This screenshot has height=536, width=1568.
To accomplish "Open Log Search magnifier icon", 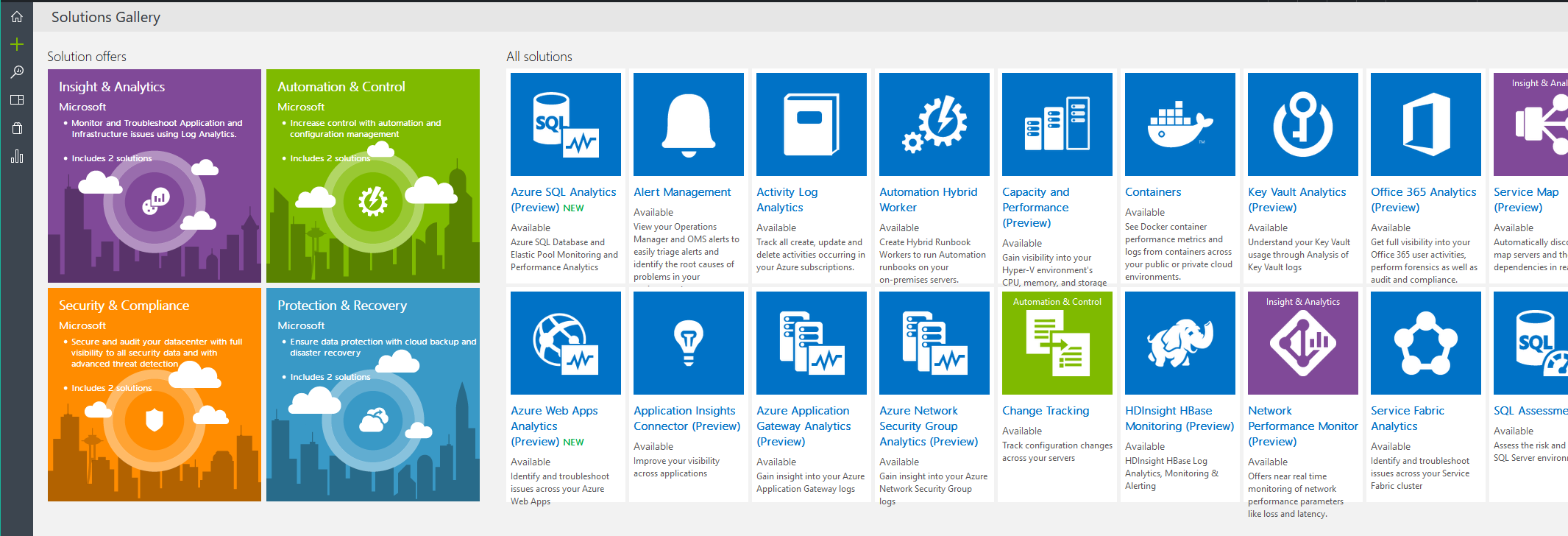I will pos(17,72).
